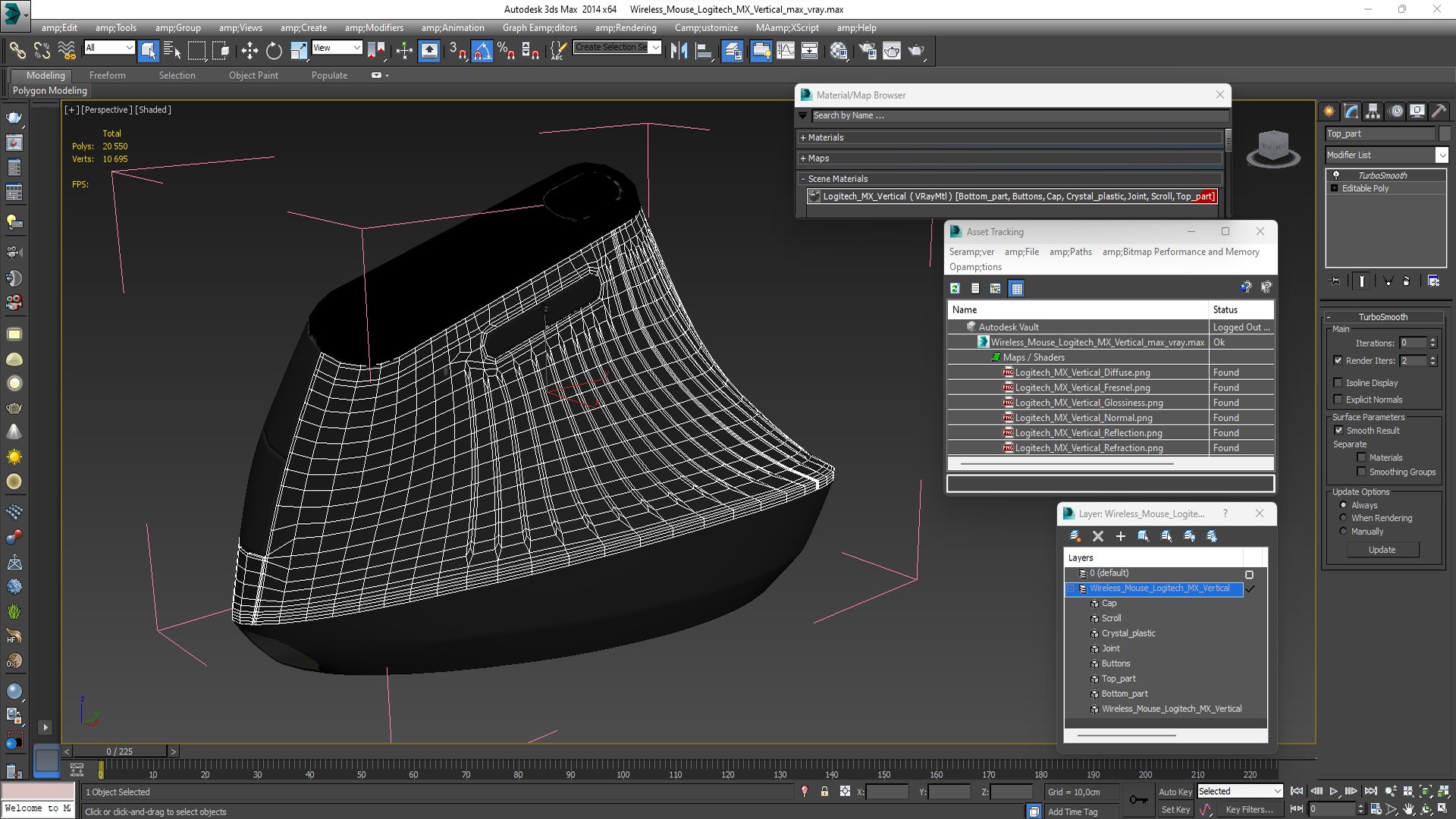This screenshot has width=1456, height=819.
Task: Open the Modifier List dropdown
Action: click(1441, 155)
